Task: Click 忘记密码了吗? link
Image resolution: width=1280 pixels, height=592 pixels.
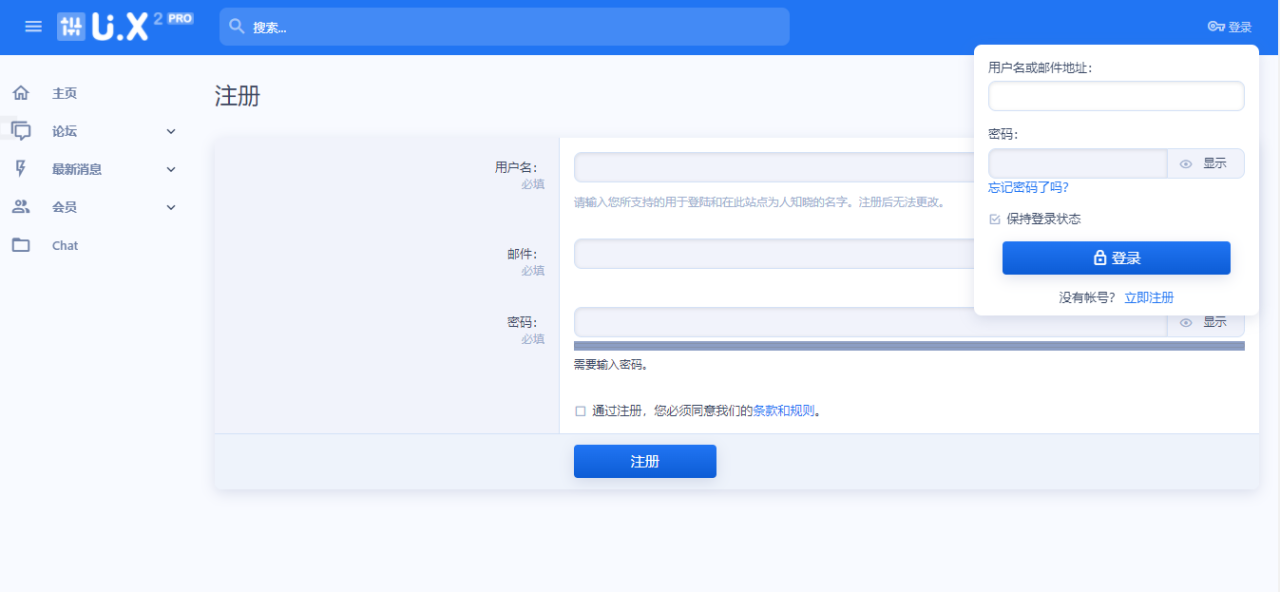Action: click(x=1026, y=186)
